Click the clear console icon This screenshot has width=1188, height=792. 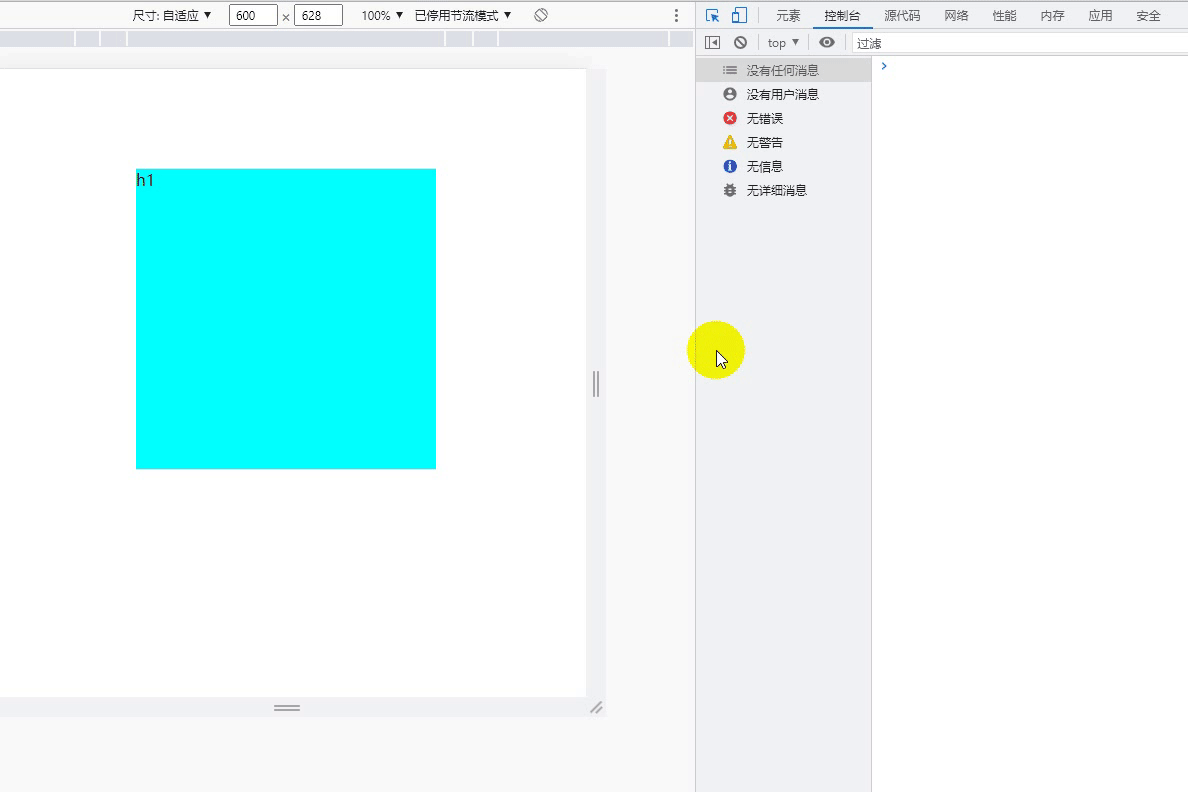[x=740, y=42]
